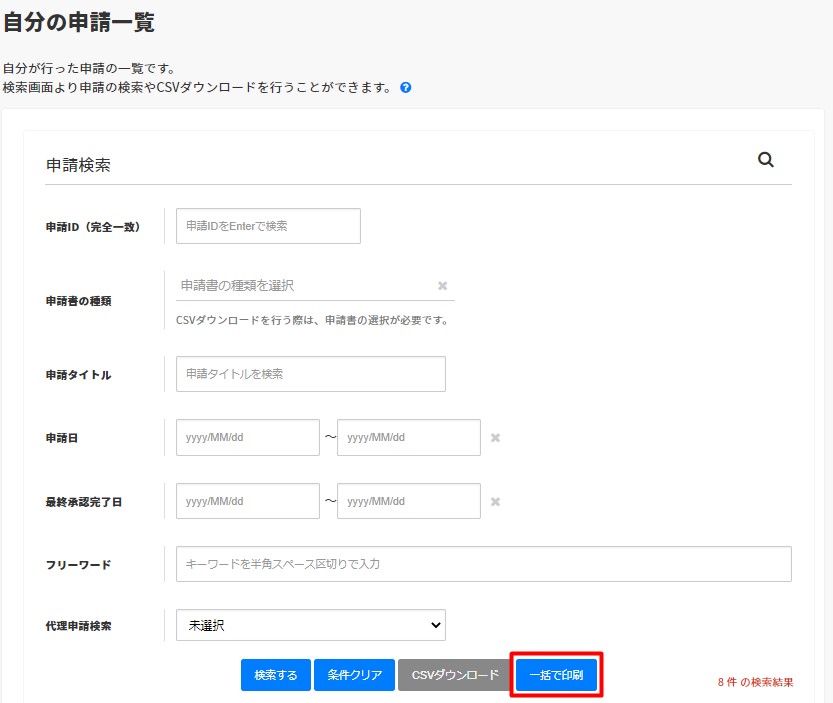833x703 pixels.
Task: Click the 申請検索 section heading
Action: click(78, 165)
